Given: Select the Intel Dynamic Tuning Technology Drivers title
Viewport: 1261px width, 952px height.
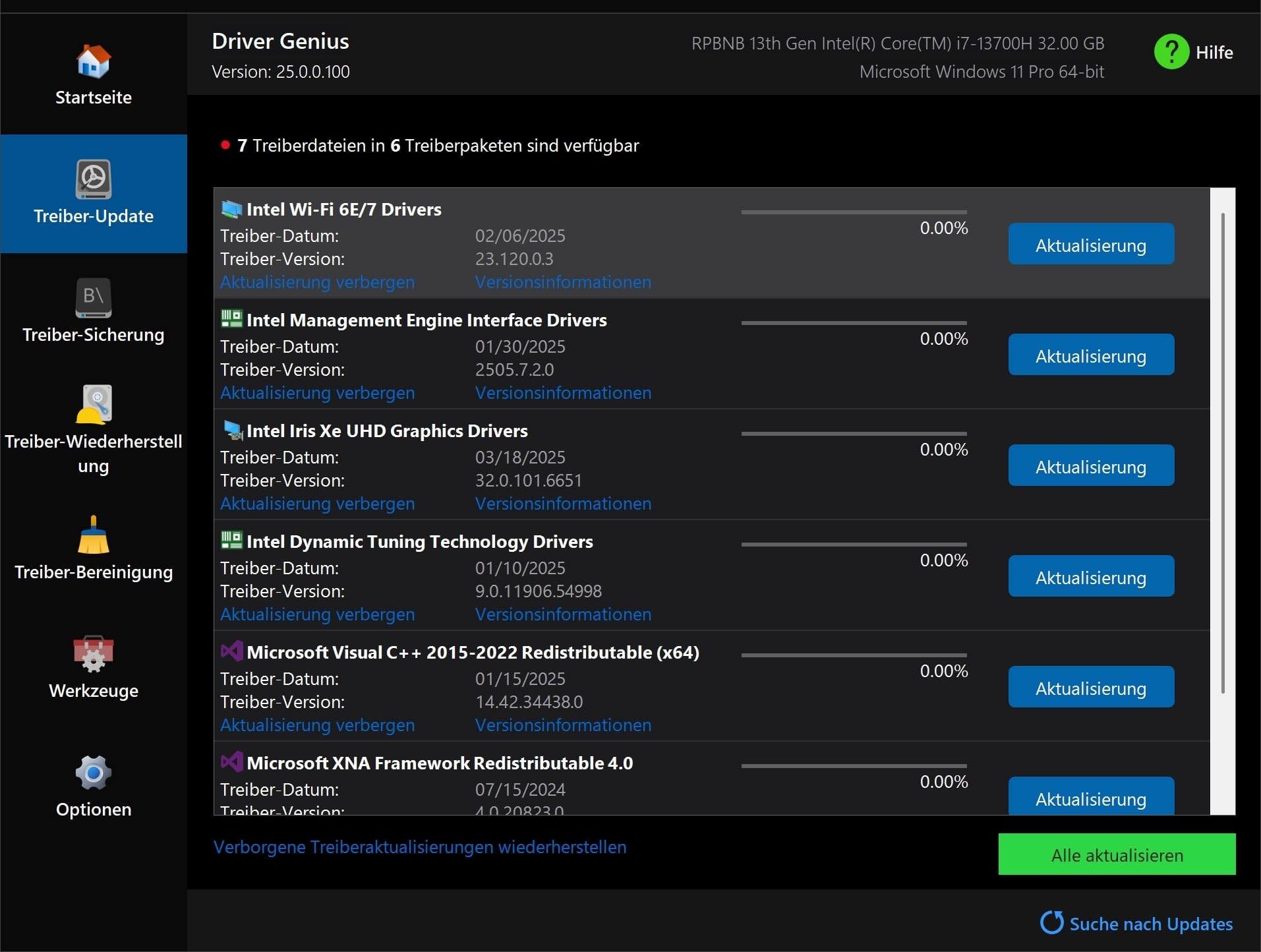Looking at the screenshot, I should pos(419,542).
